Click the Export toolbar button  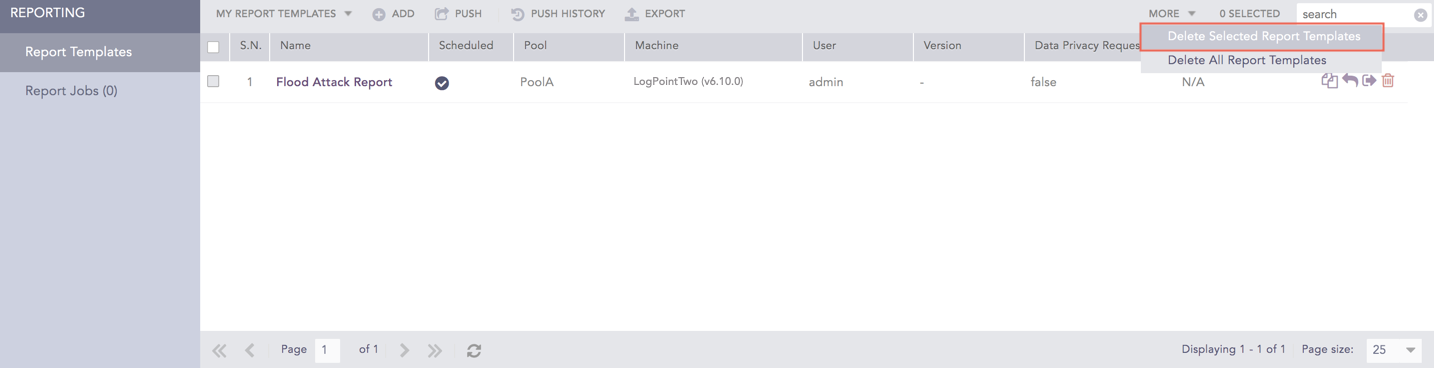tap(655, 14)
